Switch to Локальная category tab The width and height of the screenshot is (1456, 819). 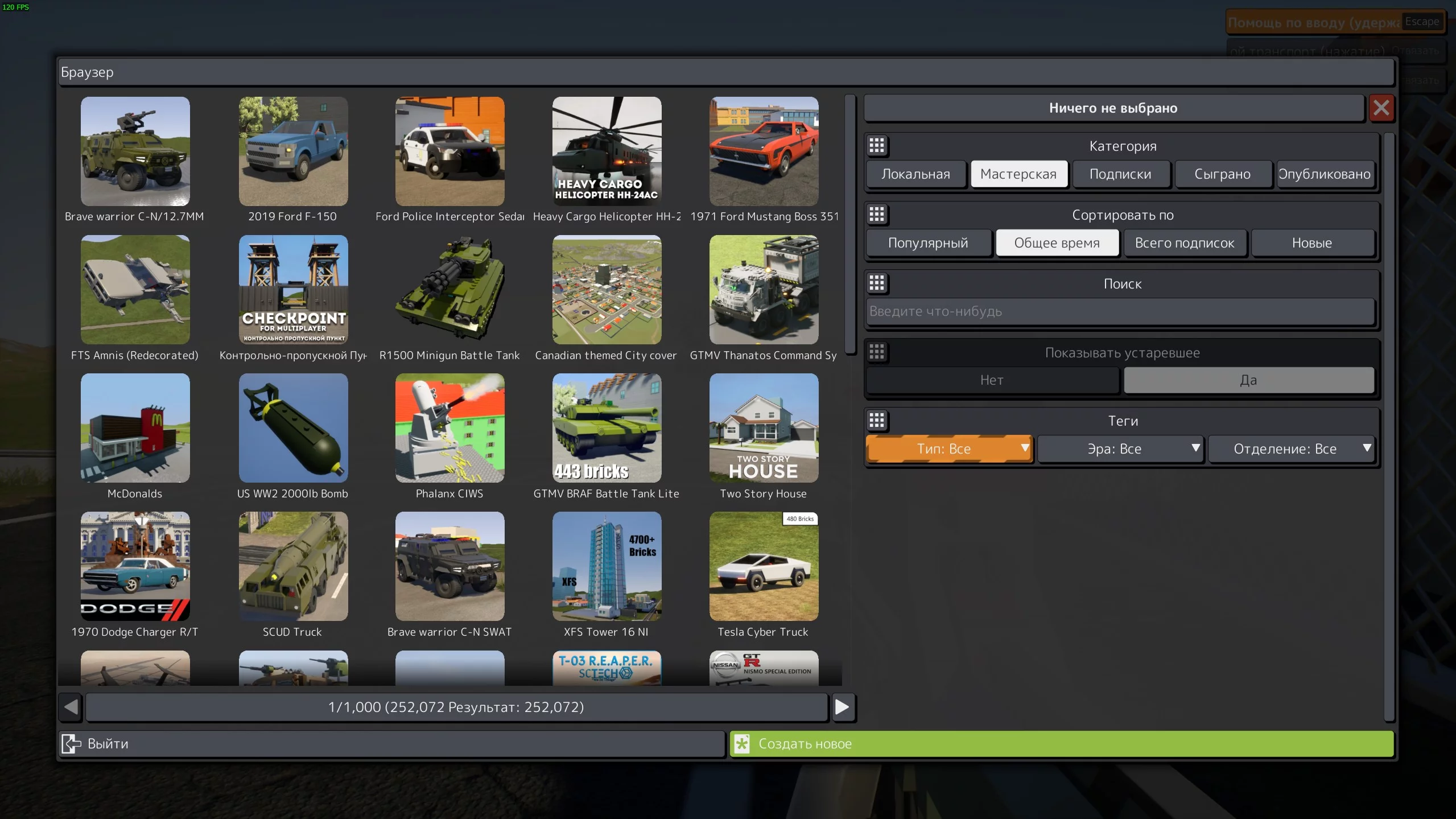[915, 174]
